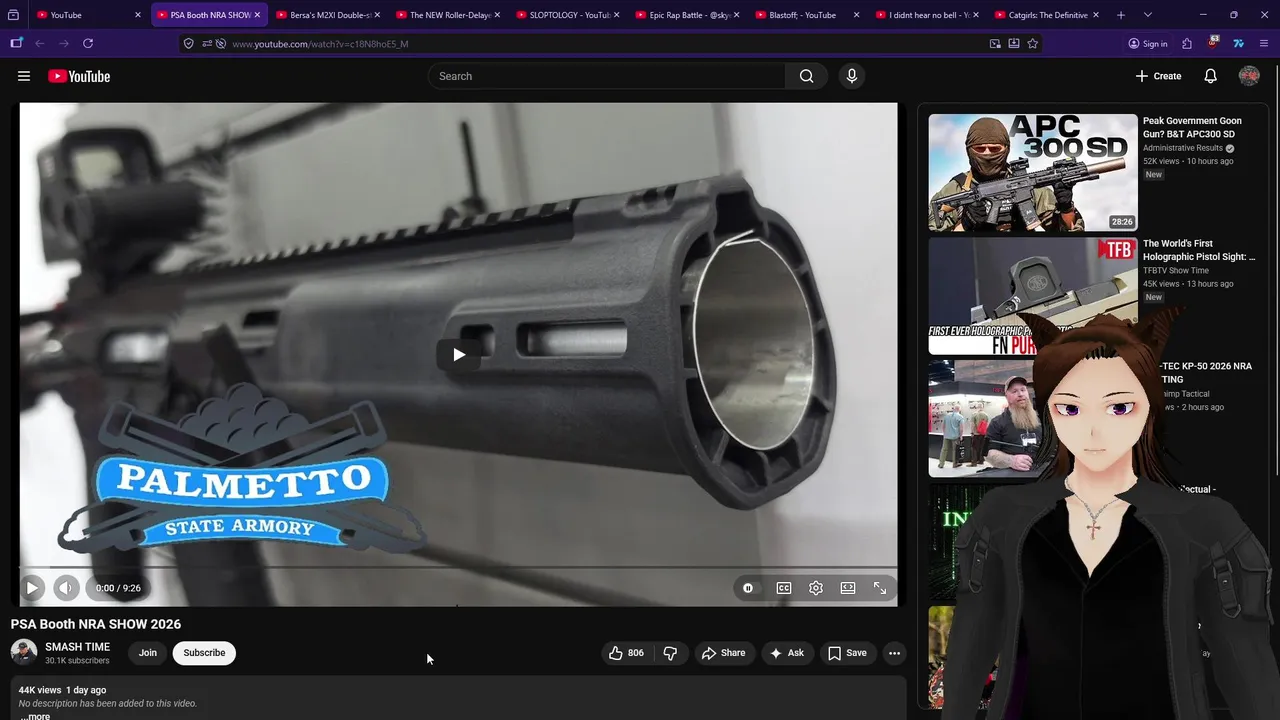Open the notifications bell
Screen dimensions: 1280x720
click(x=1210, y=76)
